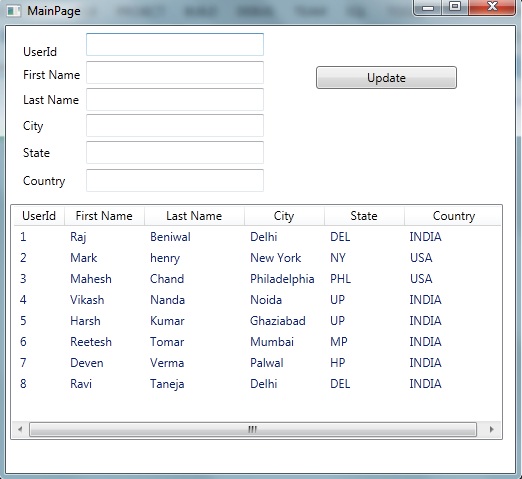The height and width of the screenshot is (479, 522).
Task: Click the City column header
Action: tap(284, 216)
